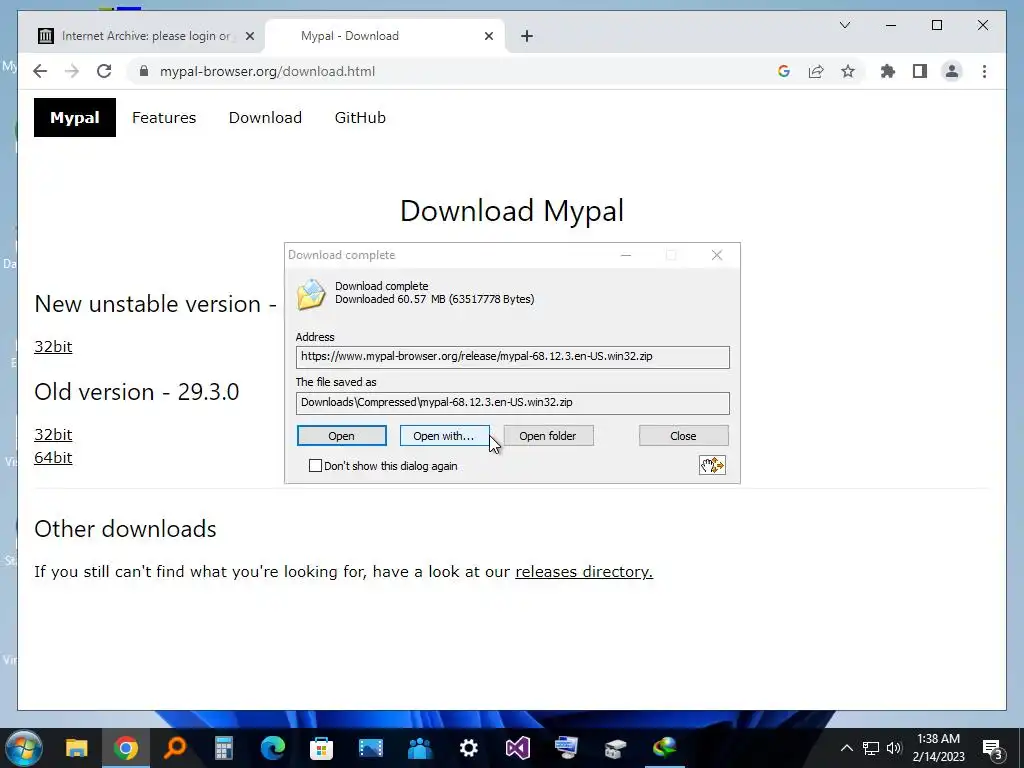Screen dimensions: 1024x768
Task: Minimize the Download complete dialog
Action: point(626,255)
